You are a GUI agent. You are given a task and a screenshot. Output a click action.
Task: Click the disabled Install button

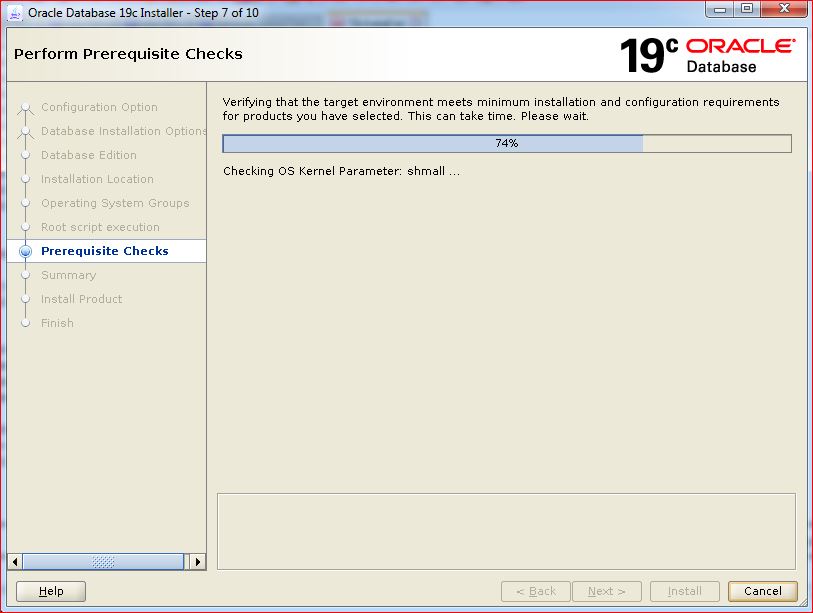684,591
